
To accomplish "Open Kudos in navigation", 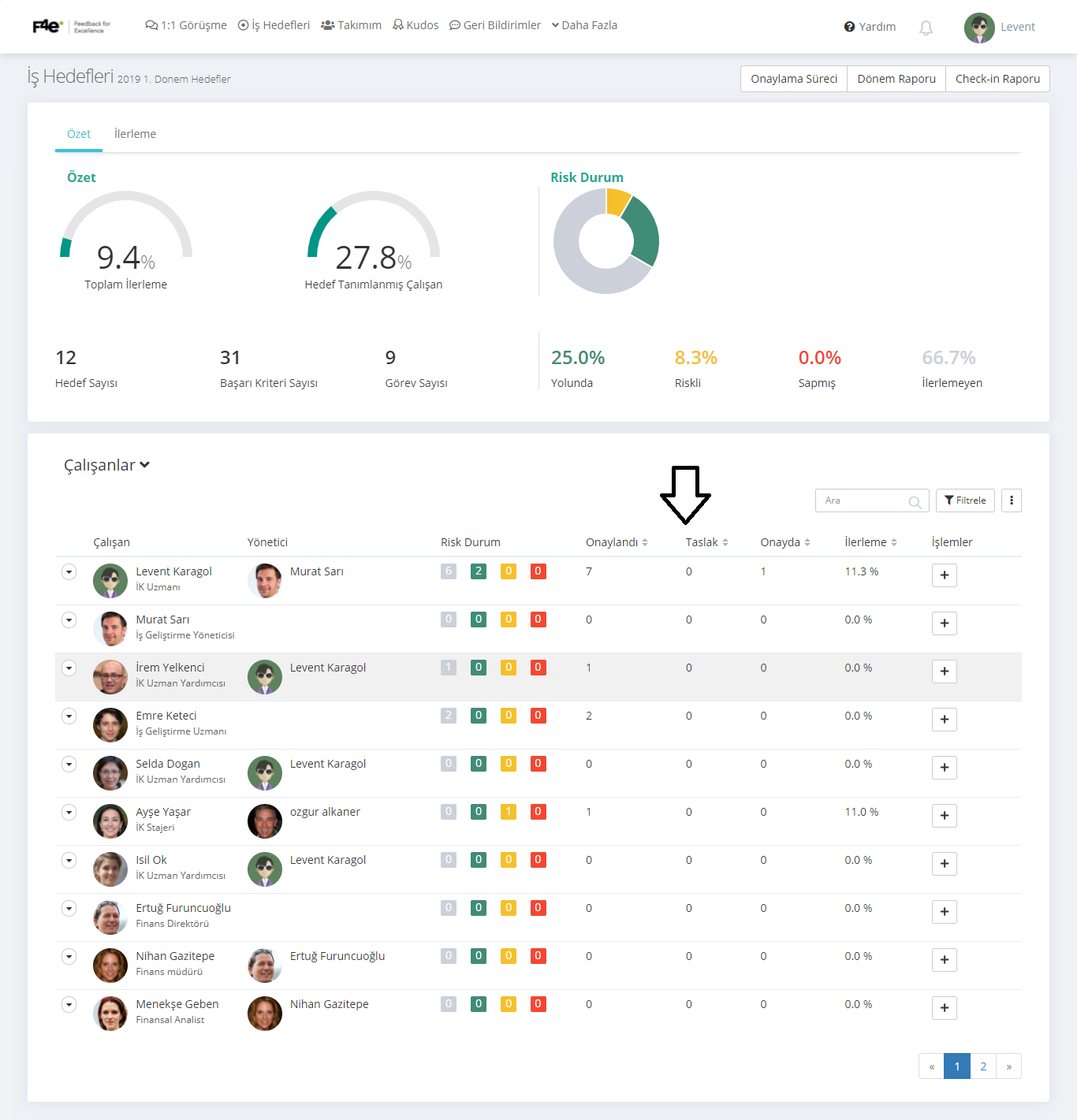I will tap(416, 25).
